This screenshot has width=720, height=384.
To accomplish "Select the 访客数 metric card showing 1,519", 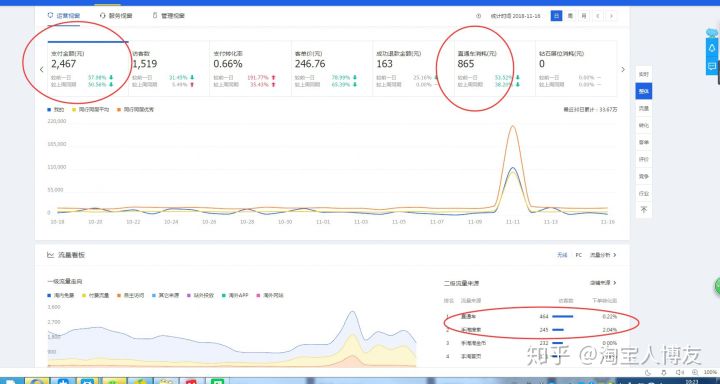I will 169,68.
